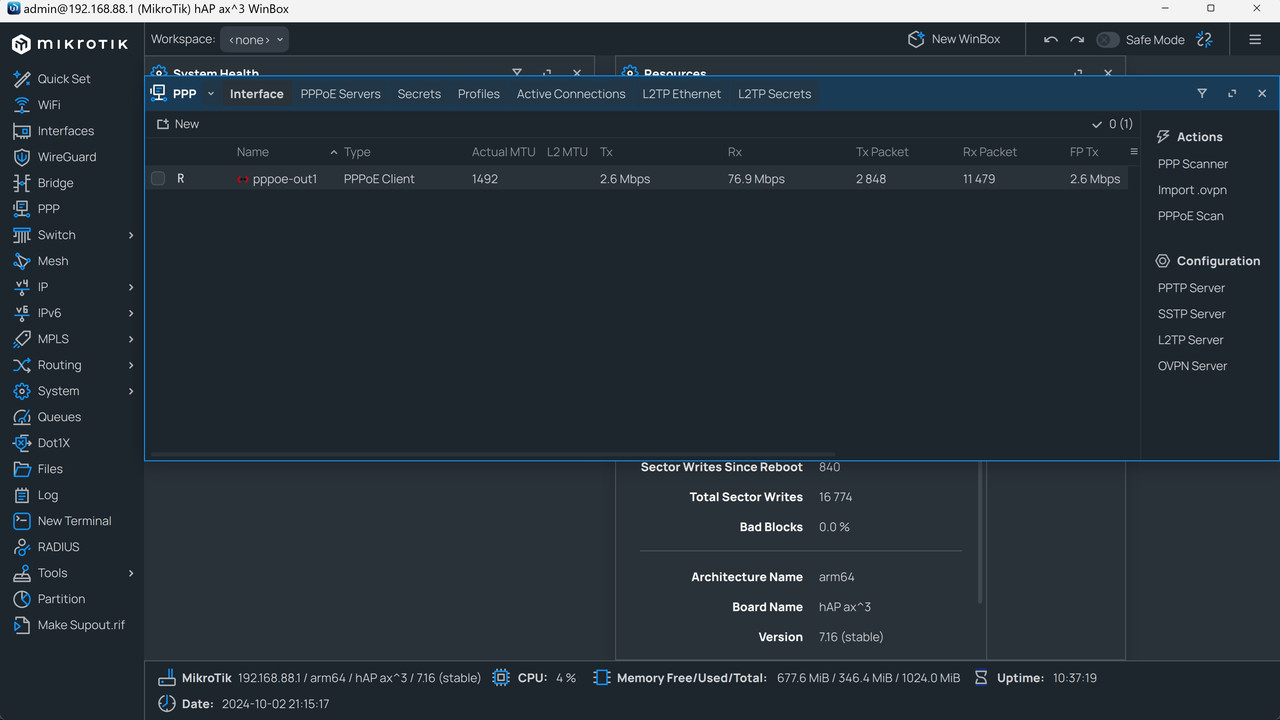1280x720 pixels.
Task: Check the pppoe-out1 row checkbox
Action: click(158, 179)
